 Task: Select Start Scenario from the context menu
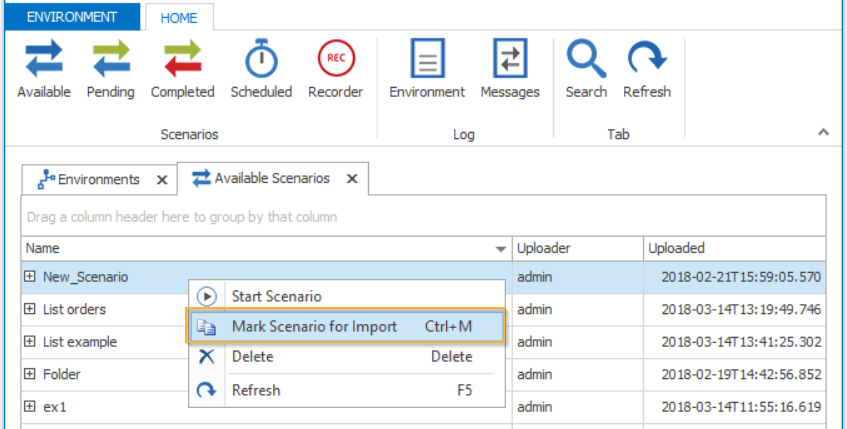pyautogui.click(x=276, y=297)
